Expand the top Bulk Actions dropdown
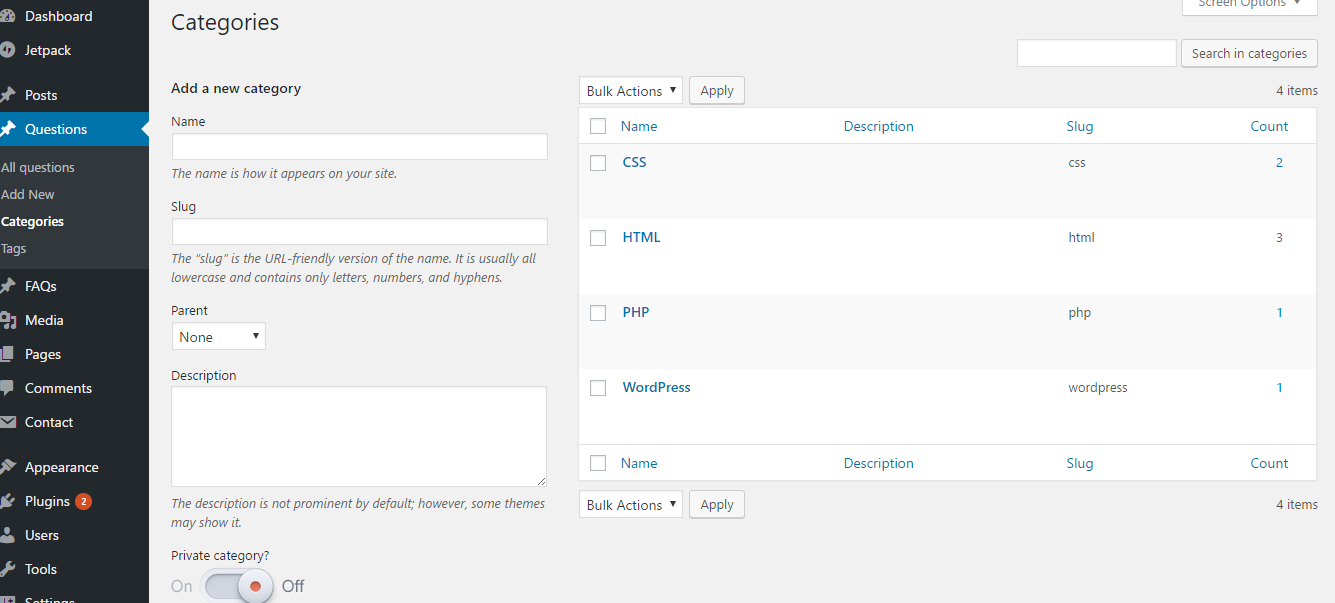Screen dimensions: 1335x603 tap(630, 91)
